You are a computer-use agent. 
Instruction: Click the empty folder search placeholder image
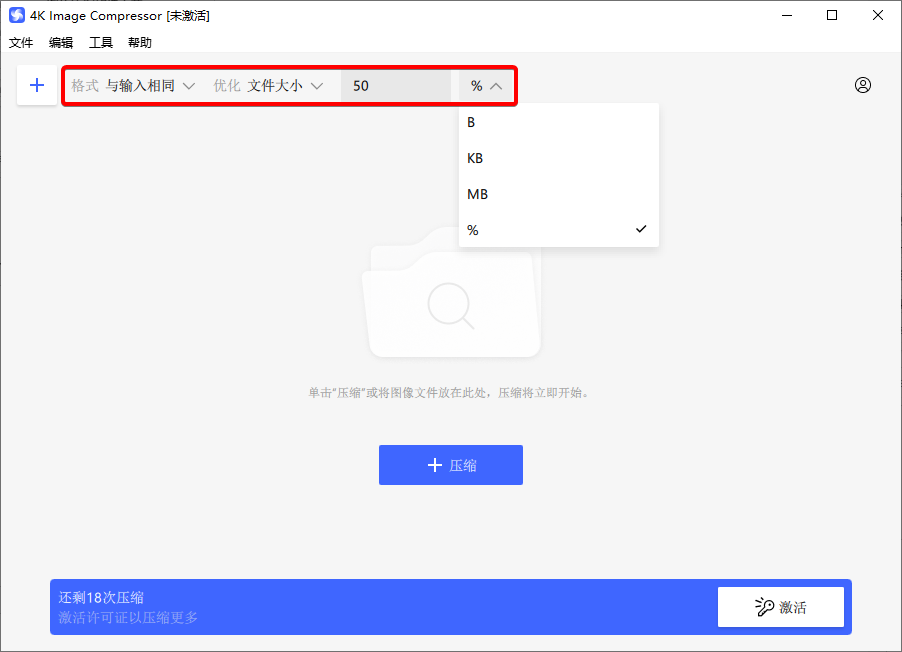click(451, 292)
